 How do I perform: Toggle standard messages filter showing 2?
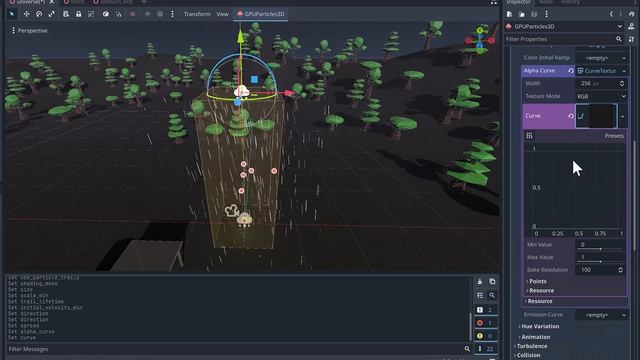point(485,310)
